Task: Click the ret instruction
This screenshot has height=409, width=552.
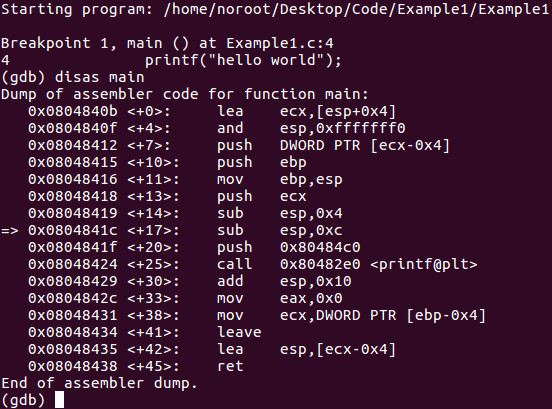Action: 230,366
